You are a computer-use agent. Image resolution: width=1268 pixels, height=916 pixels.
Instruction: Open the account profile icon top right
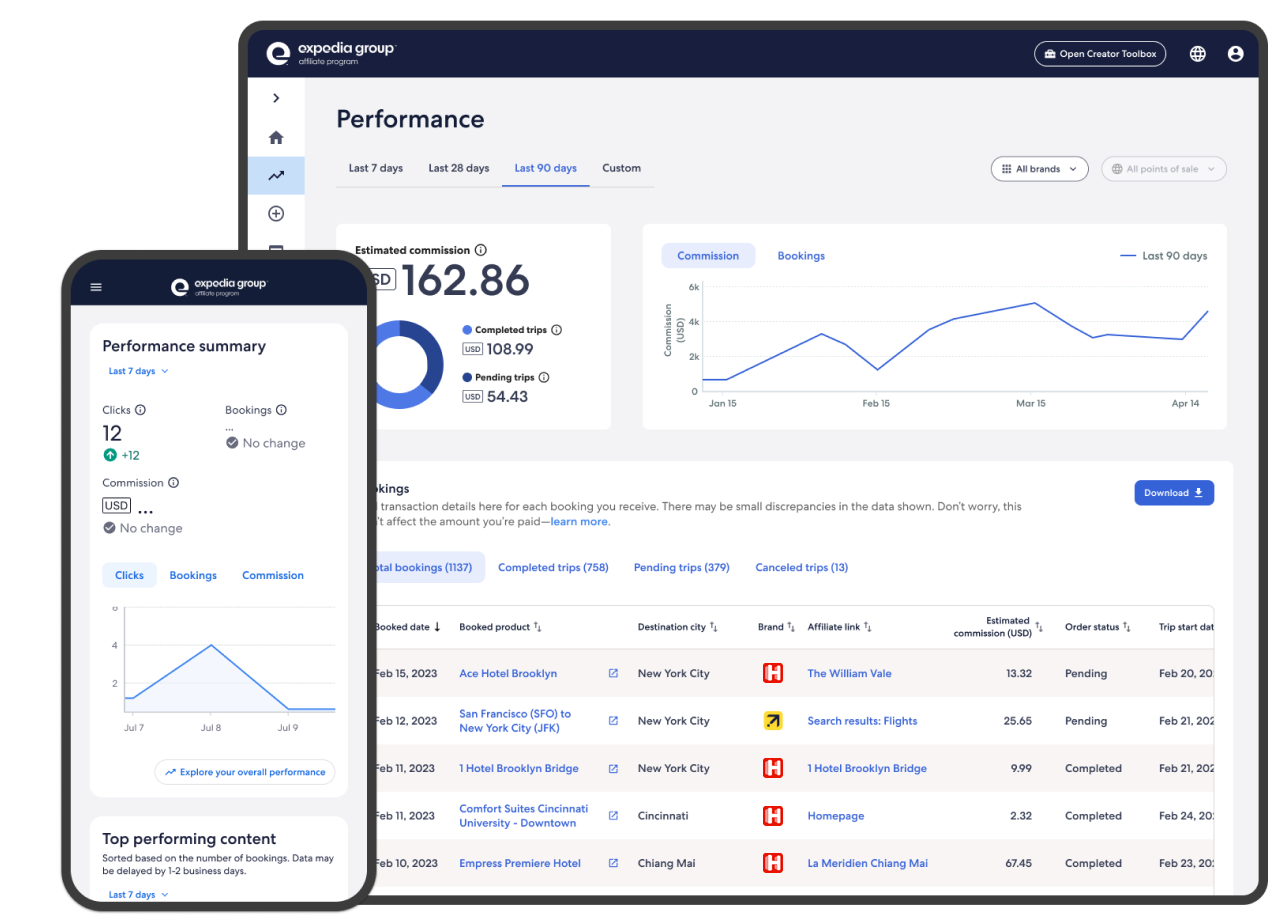[x=1236, y=53]
